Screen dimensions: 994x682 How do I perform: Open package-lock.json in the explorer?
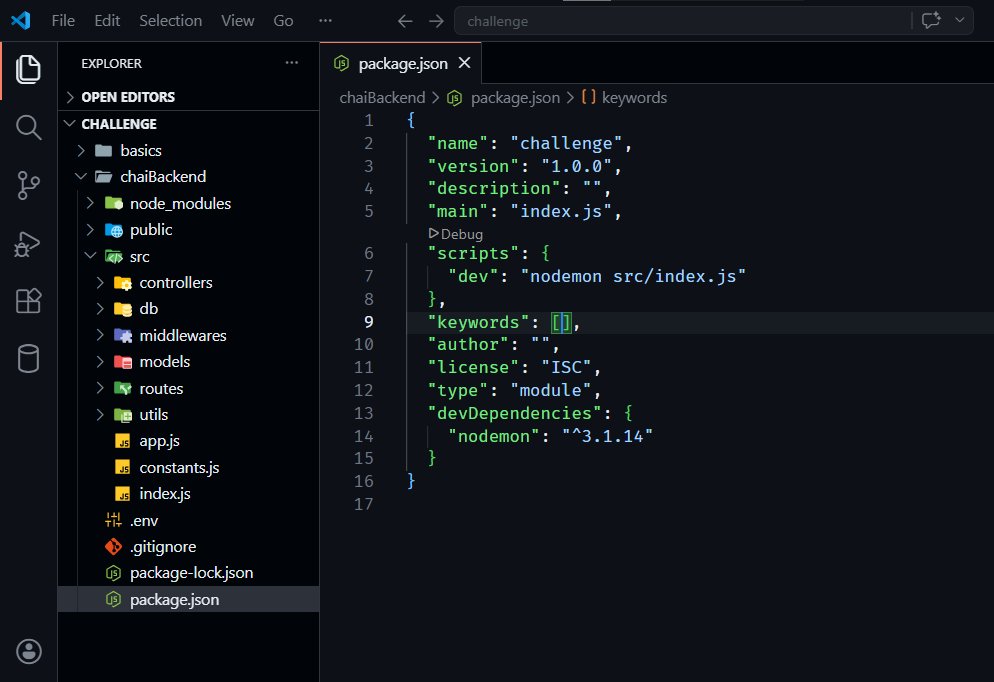(188, 573)
